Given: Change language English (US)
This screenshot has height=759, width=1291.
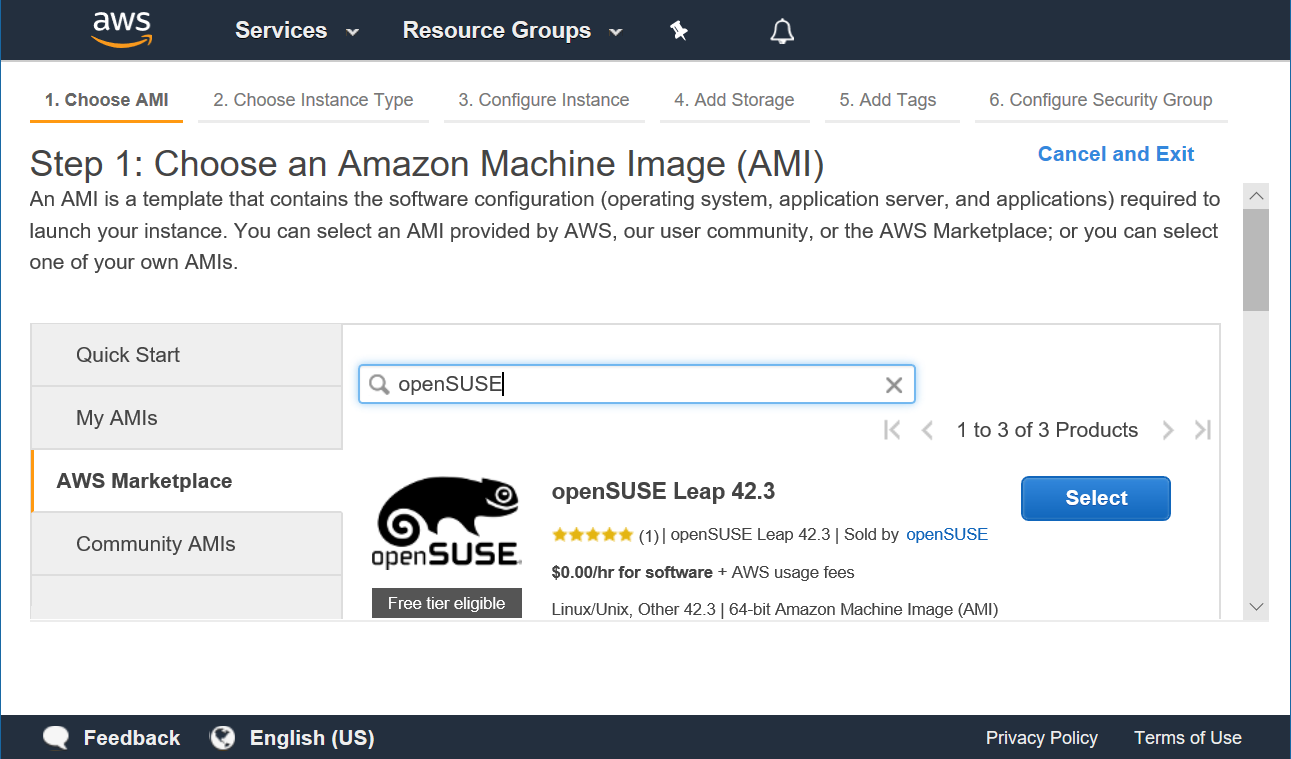Looking at the screenshot, I should (312, 738).
